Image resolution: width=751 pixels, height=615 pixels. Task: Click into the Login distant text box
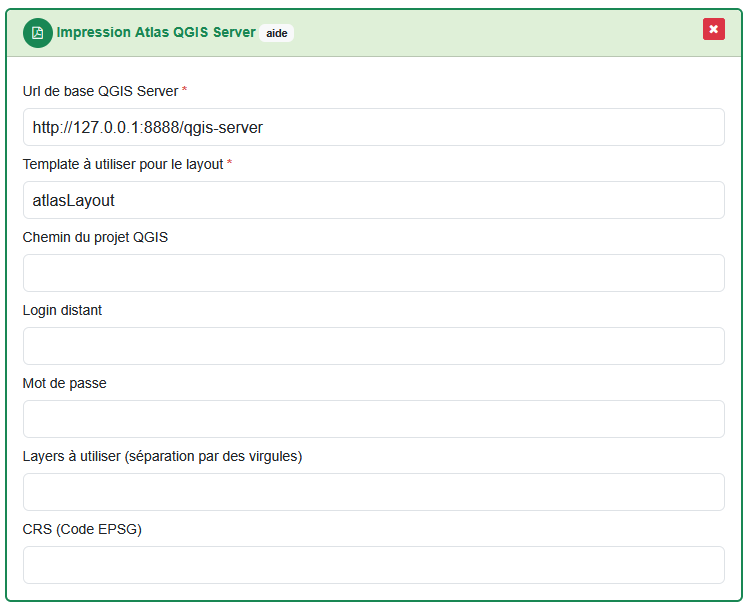pyautogui.click(x=373, y=346)
